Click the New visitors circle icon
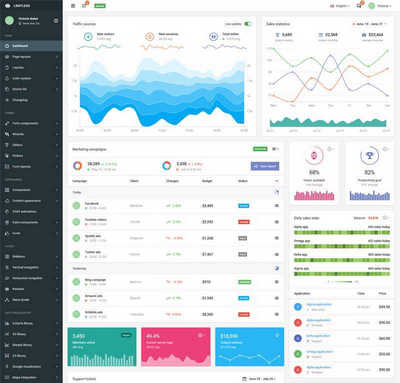 point(88,36)
